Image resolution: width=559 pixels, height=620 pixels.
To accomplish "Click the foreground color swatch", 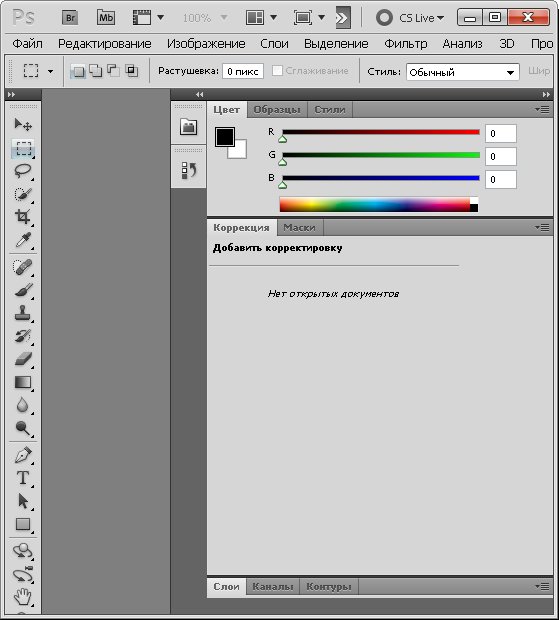I will (x=225, y=137).
